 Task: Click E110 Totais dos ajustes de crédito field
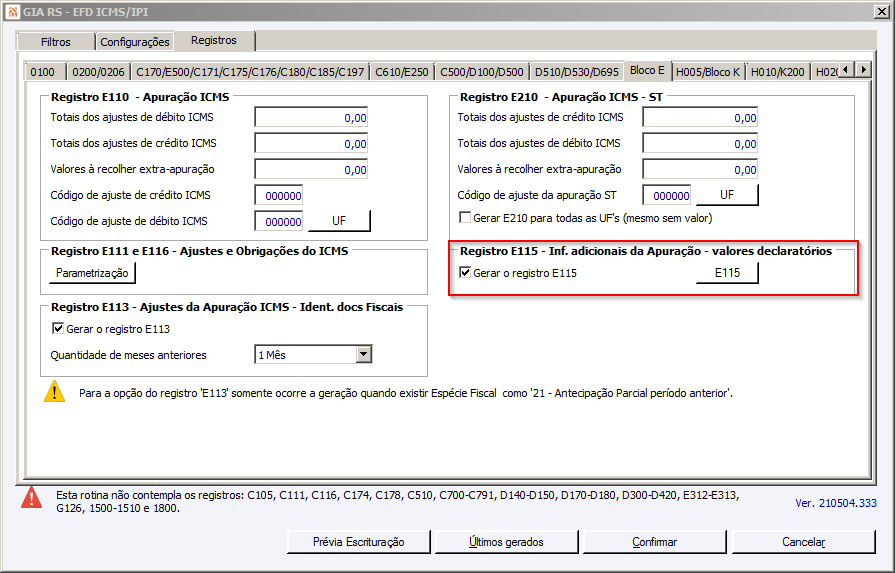coord(311,143)
